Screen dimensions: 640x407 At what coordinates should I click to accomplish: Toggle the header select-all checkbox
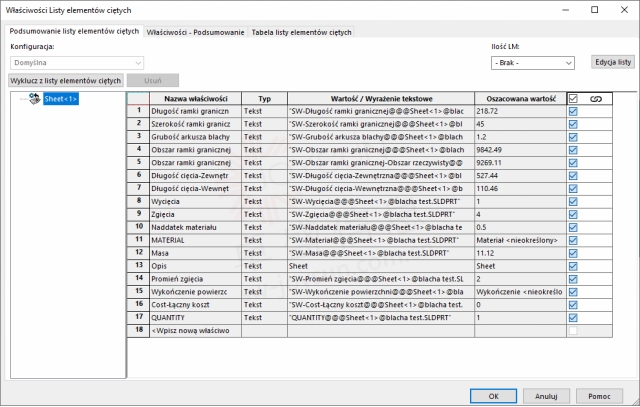[573, 98]
